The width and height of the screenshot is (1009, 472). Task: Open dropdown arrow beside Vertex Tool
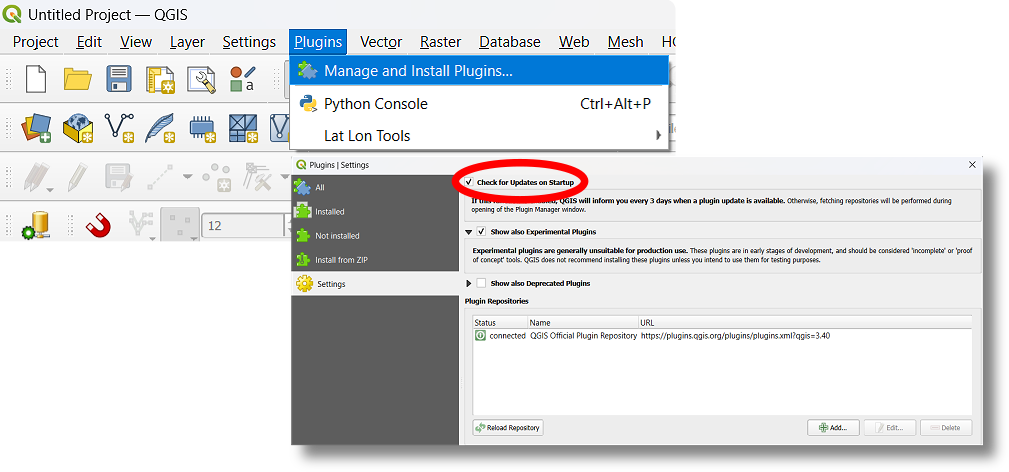click(284, 176)
